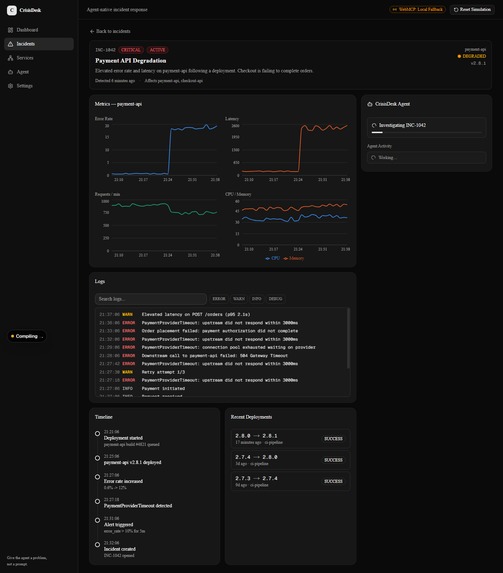
Task: Click the ACTIVE status badge
Action: coord(158,50)
